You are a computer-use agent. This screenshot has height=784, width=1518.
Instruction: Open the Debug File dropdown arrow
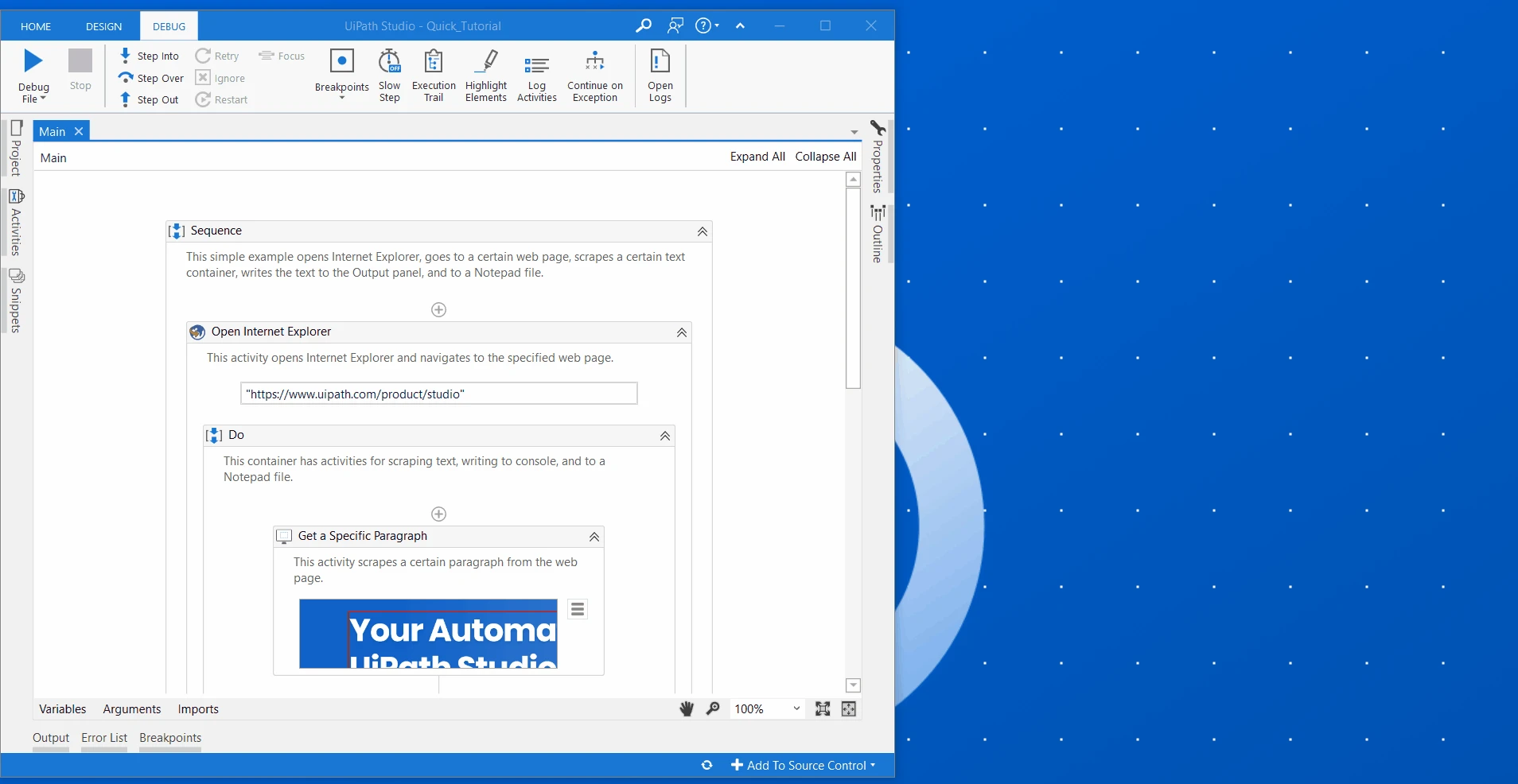pyautogui.click(x=43, y=99)
